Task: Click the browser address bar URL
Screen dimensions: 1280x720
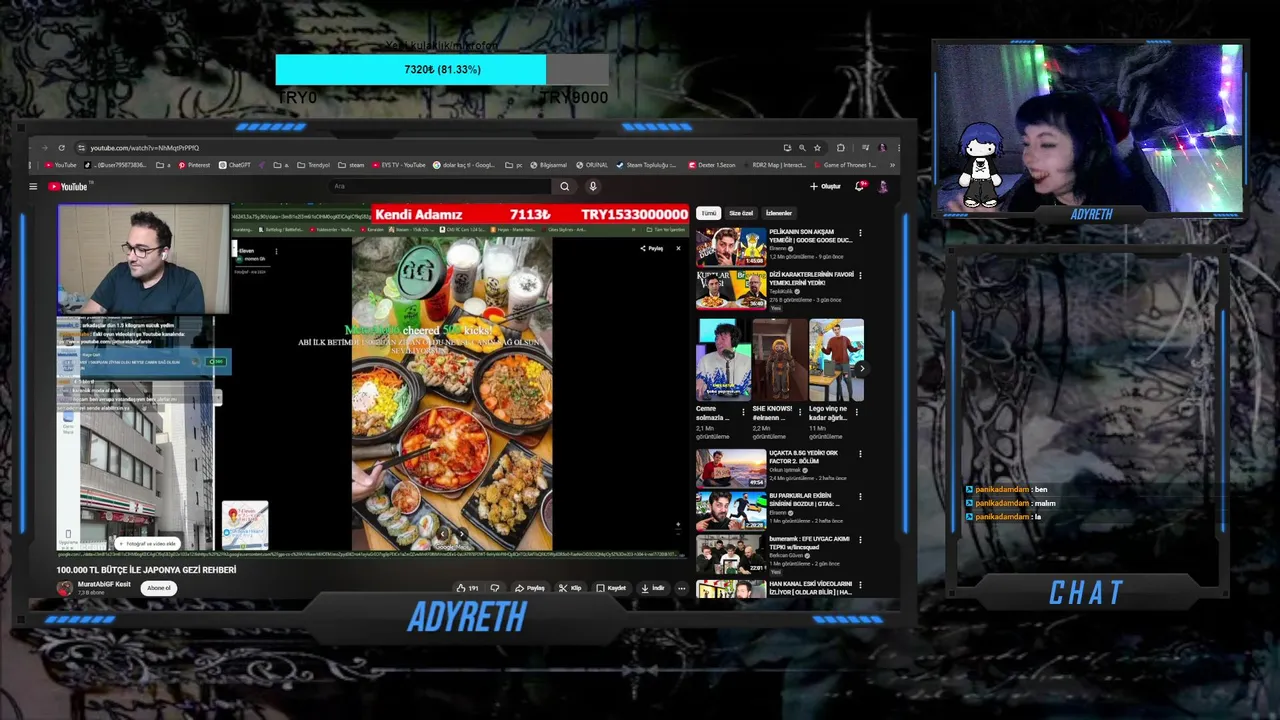Action: (144, 148)
